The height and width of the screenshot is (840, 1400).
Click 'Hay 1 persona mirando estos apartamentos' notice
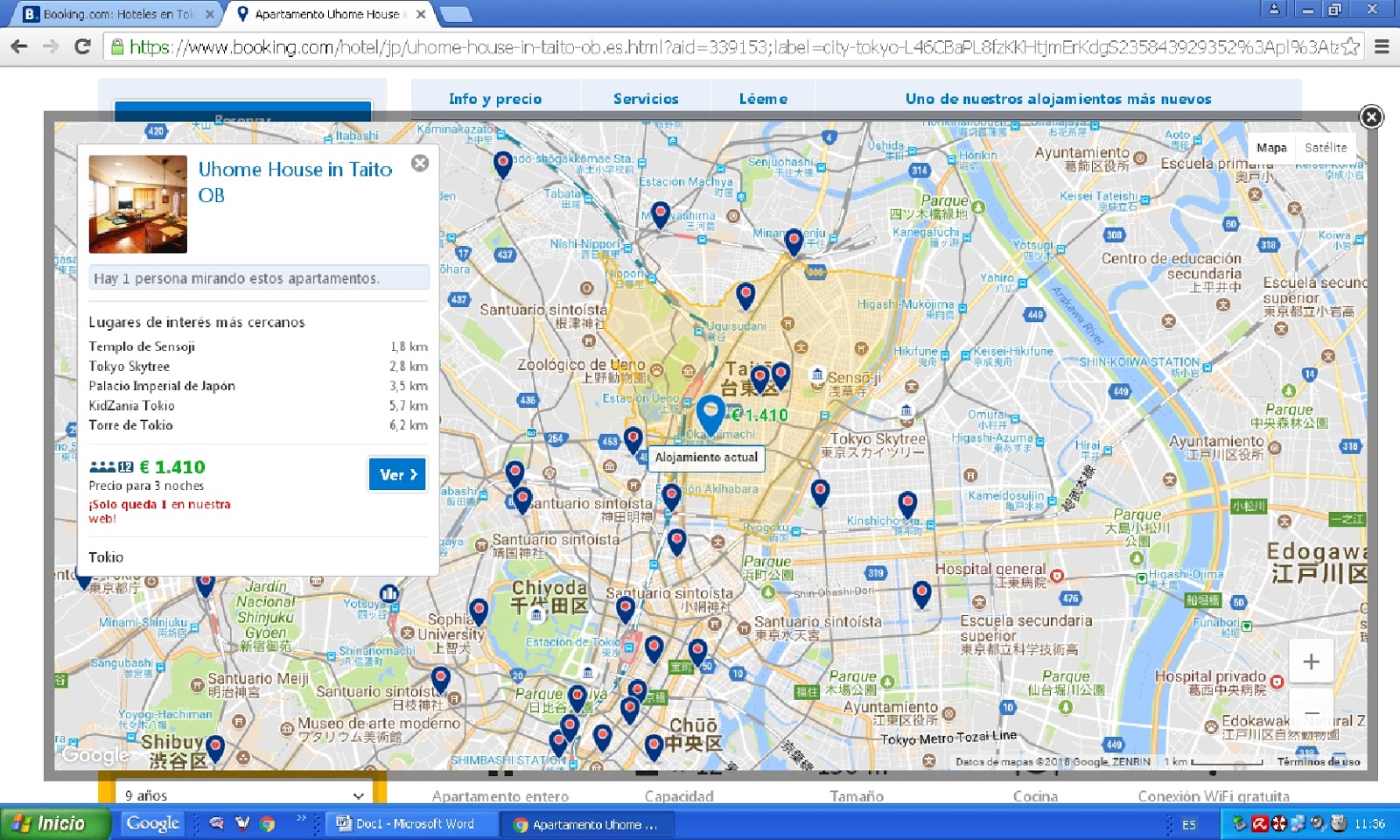259,278
